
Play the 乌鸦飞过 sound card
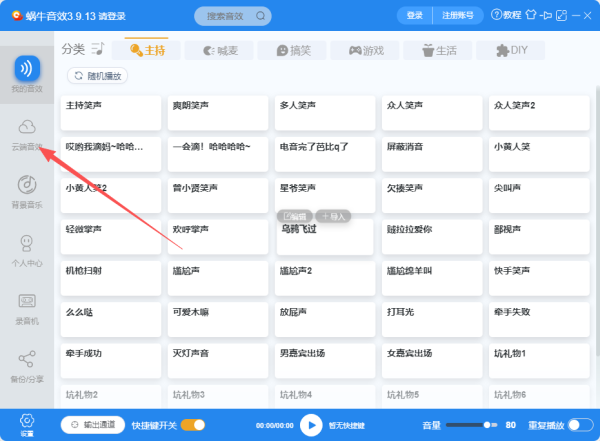(x=325, y=239)
